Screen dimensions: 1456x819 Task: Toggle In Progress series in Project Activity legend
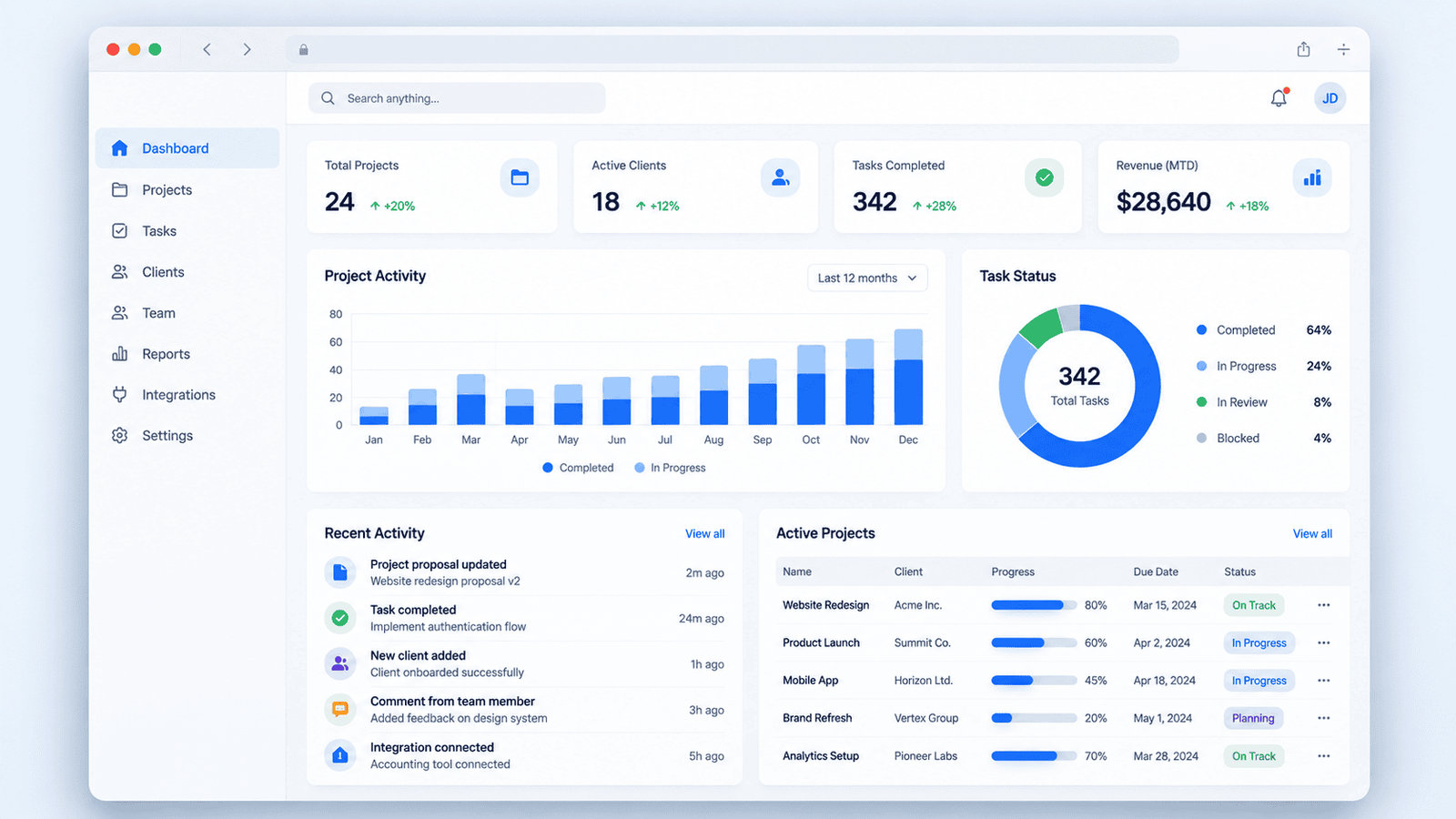pos(670,468)
